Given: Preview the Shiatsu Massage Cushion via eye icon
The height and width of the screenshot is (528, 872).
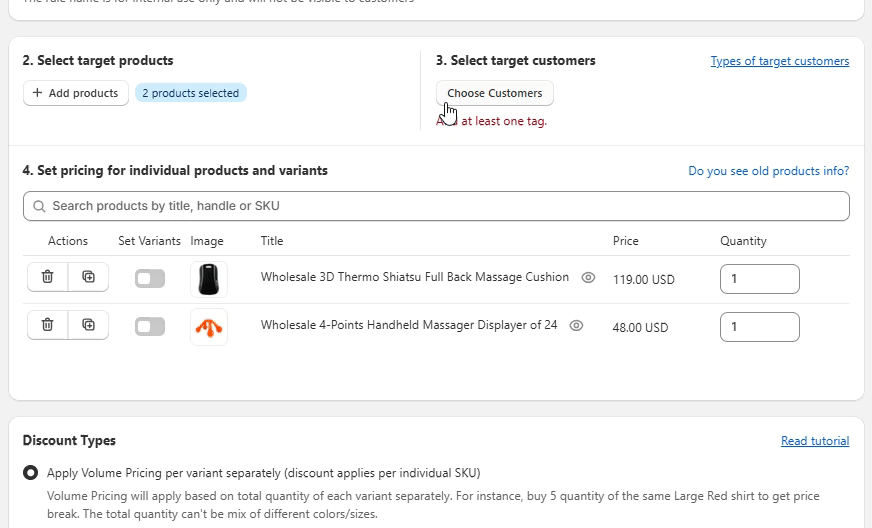Looking at the screenshot, I should [x=588, y=277].
